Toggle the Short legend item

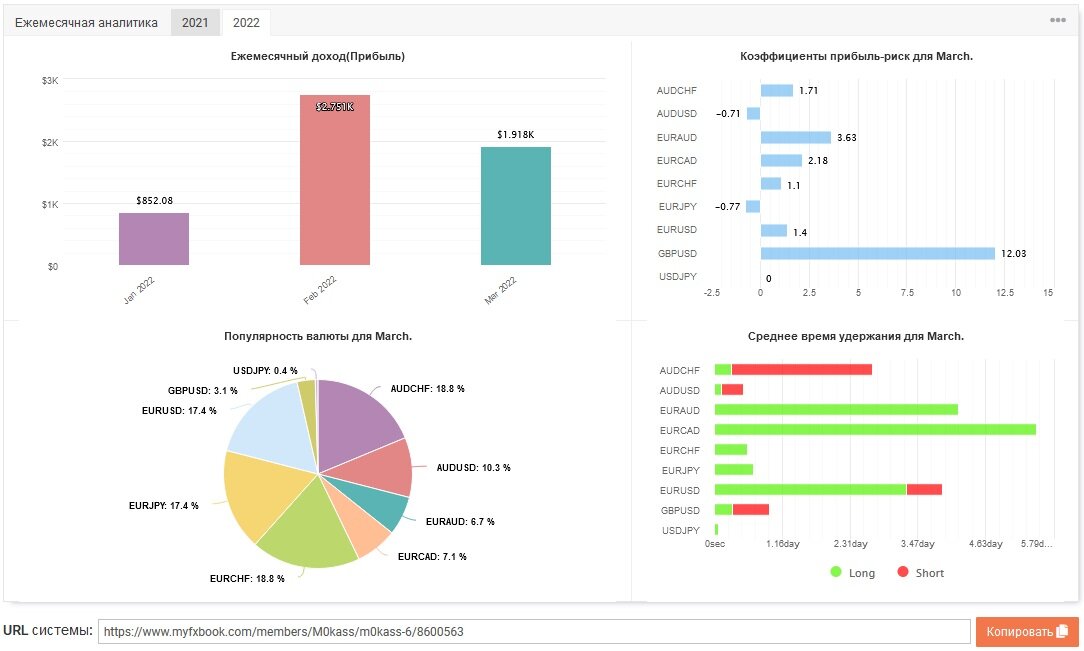pos(920,573)
